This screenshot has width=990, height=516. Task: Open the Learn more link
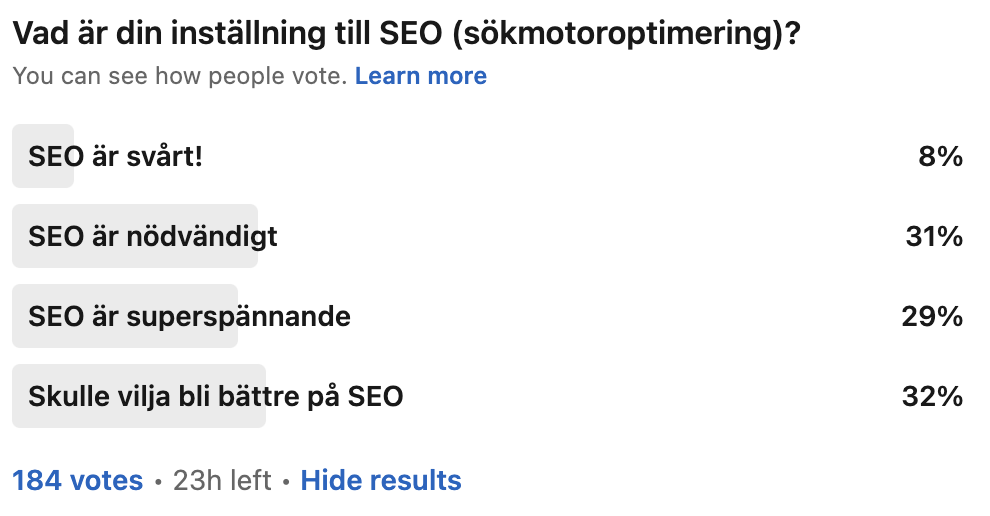(420, 76)
